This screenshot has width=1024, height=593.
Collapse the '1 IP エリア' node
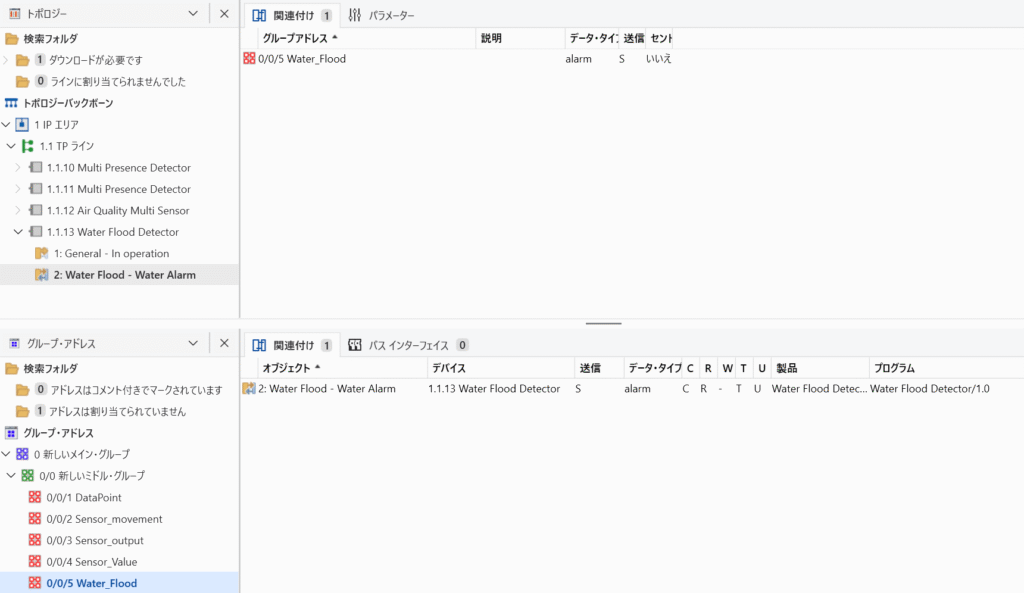(x=6, y=125)
